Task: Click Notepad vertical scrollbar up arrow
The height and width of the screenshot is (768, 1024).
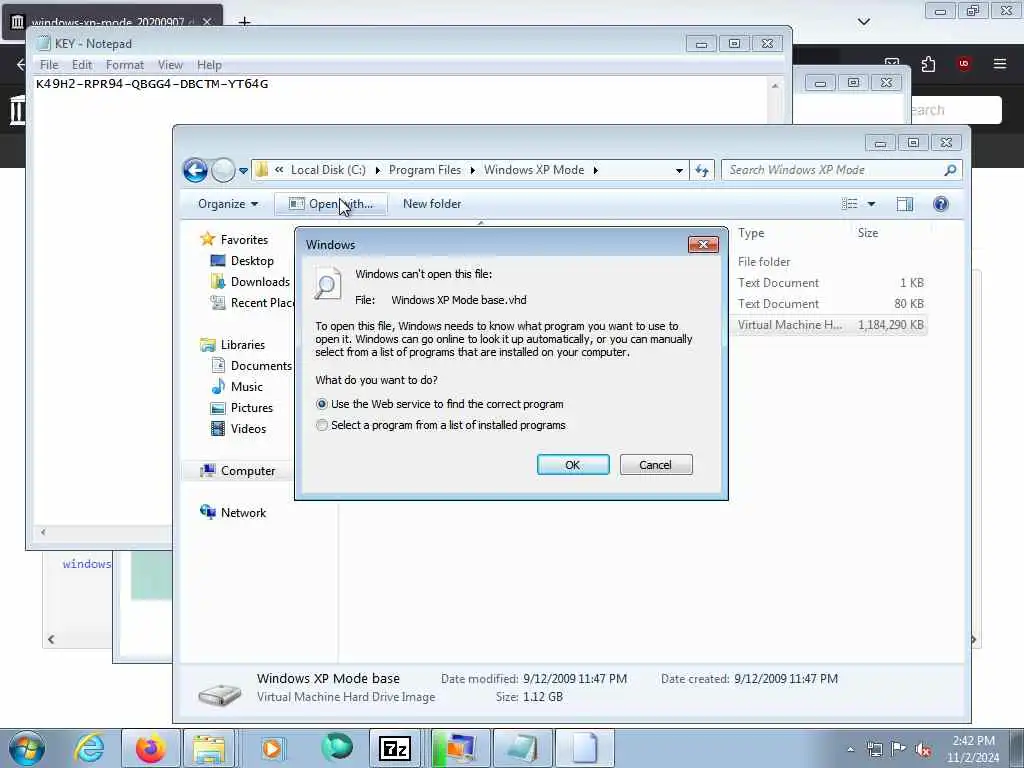Action: click(x=775, y=86)
